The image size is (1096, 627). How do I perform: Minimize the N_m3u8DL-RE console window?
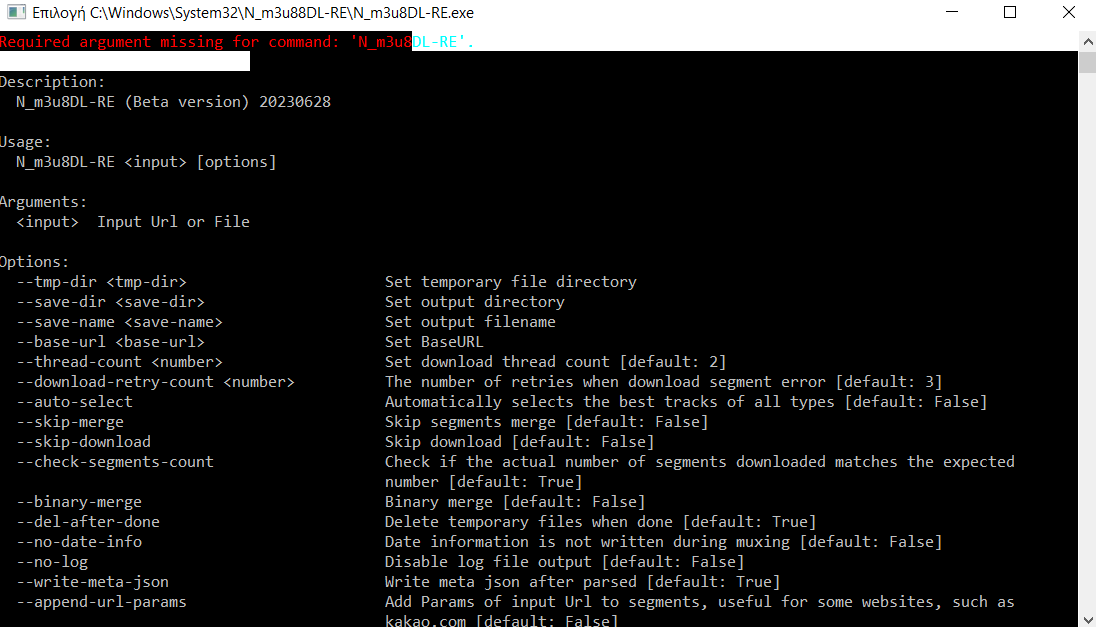click(956, 13)
